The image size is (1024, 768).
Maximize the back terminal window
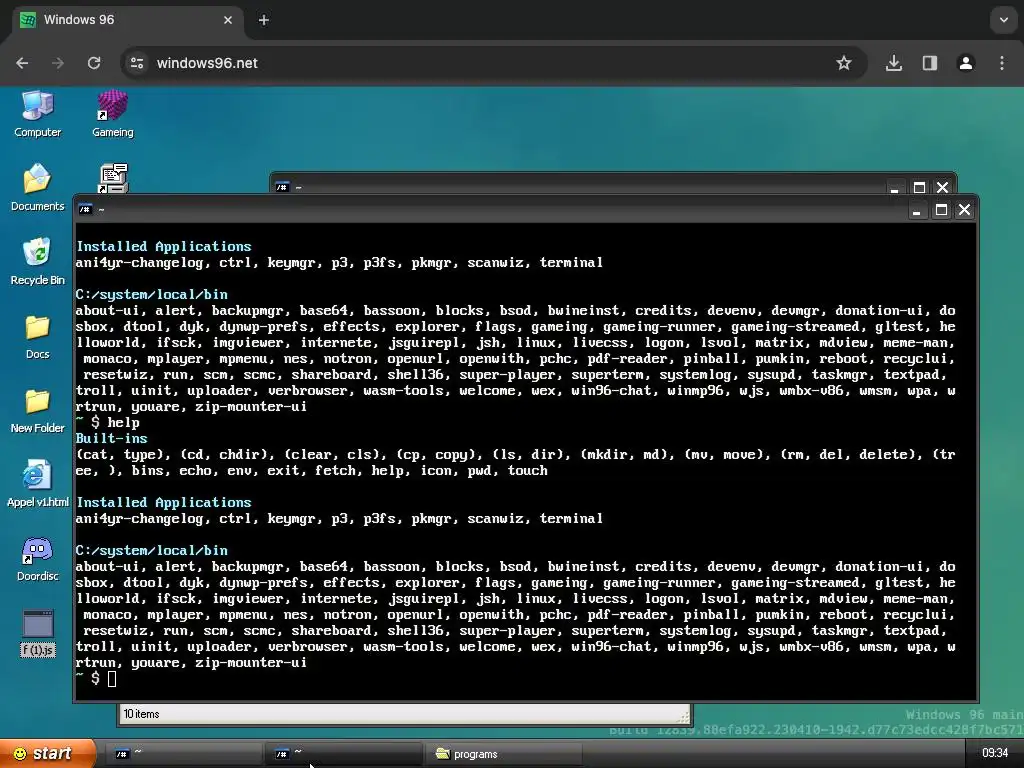(x=919, y=187)
